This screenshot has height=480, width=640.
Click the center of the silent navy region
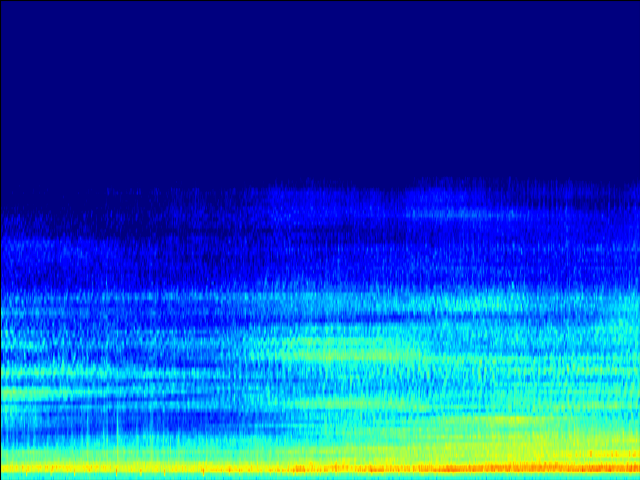click(x=320, y=95)
